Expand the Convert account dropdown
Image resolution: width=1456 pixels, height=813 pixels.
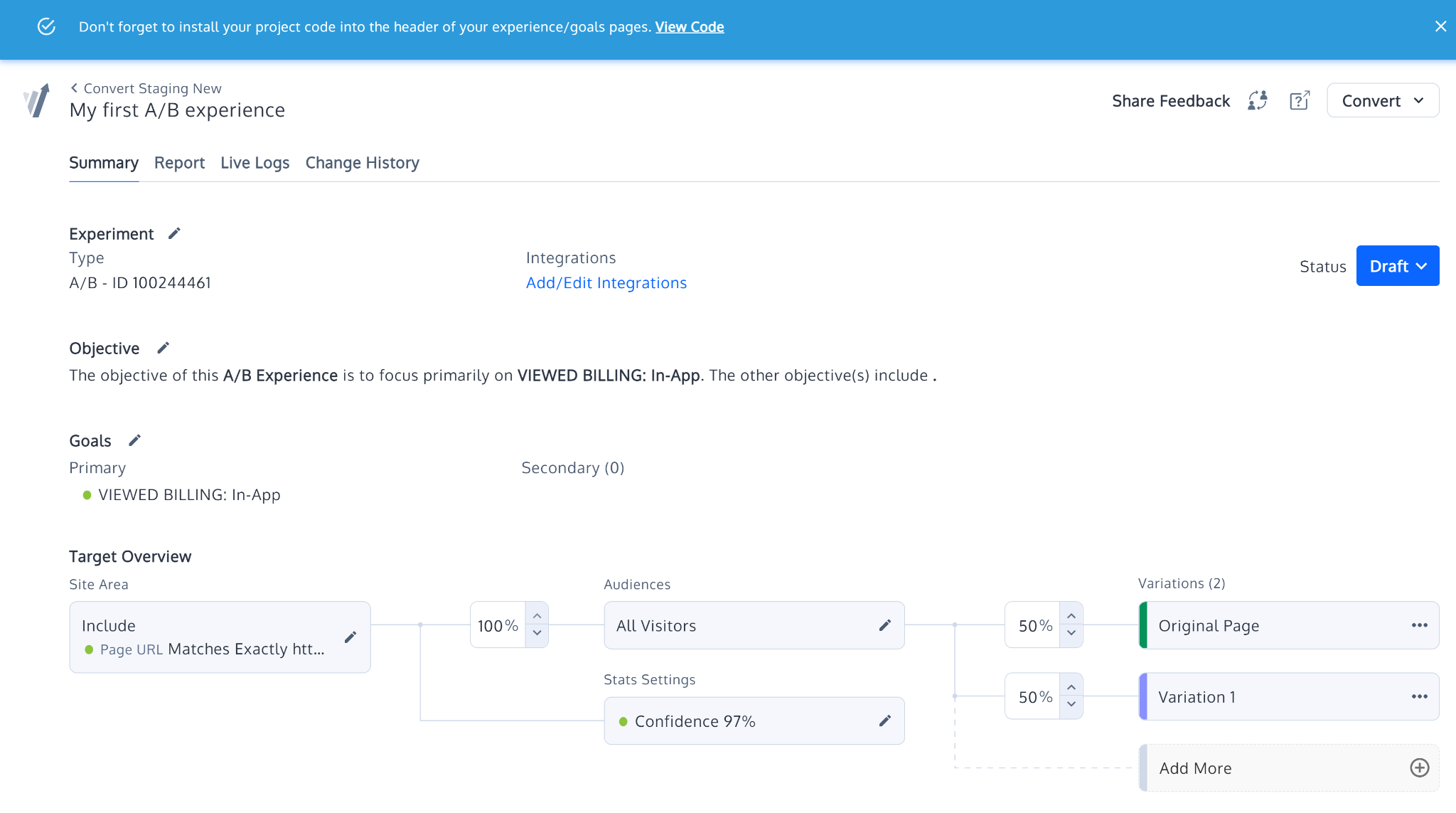point(1383,100)
